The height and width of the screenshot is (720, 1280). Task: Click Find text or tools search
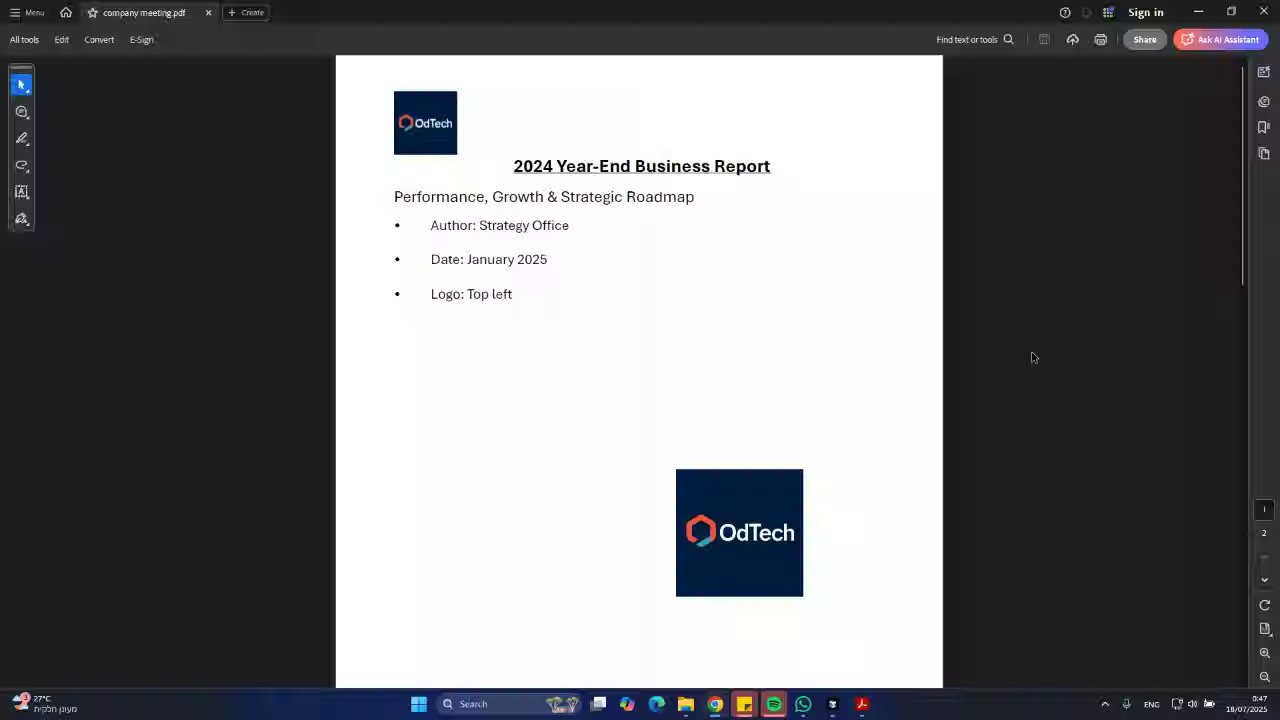pyautogui.click(x=975, y=40)
